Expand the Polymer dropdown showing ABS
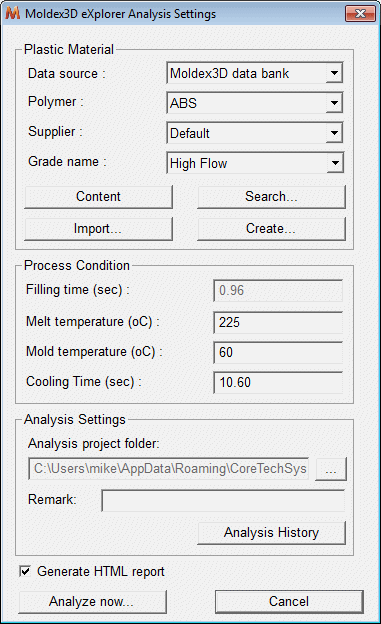 (255, 103)
